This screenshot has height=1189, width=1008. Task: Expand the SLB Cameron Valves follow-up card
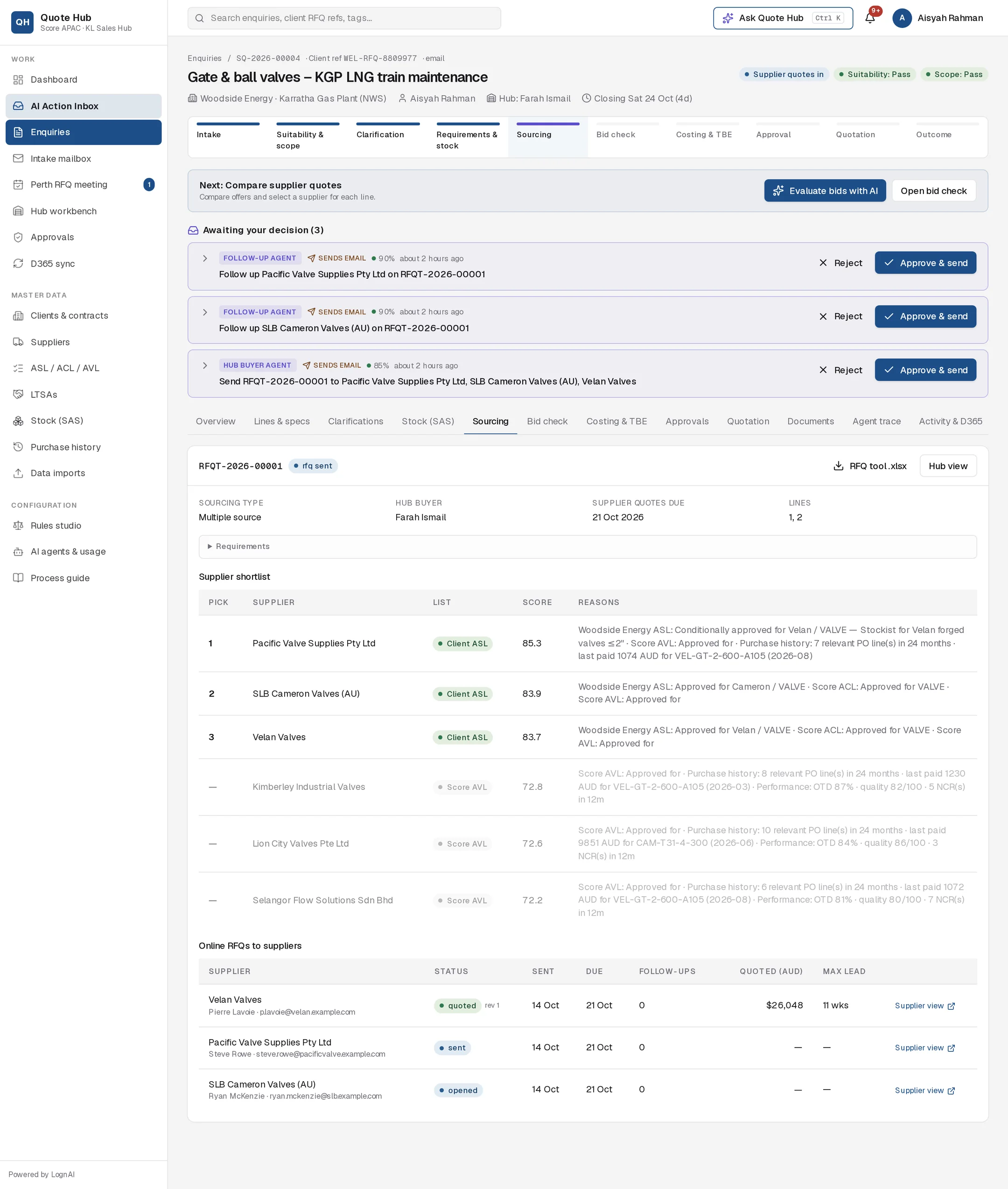pos(204,312)
